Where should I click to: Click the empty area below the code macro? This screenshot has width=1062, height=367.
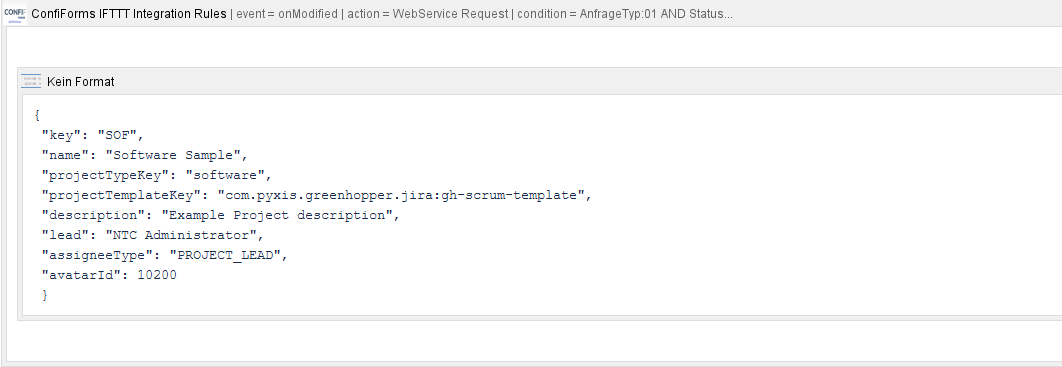pyautogui.click(x=535, y=341)
